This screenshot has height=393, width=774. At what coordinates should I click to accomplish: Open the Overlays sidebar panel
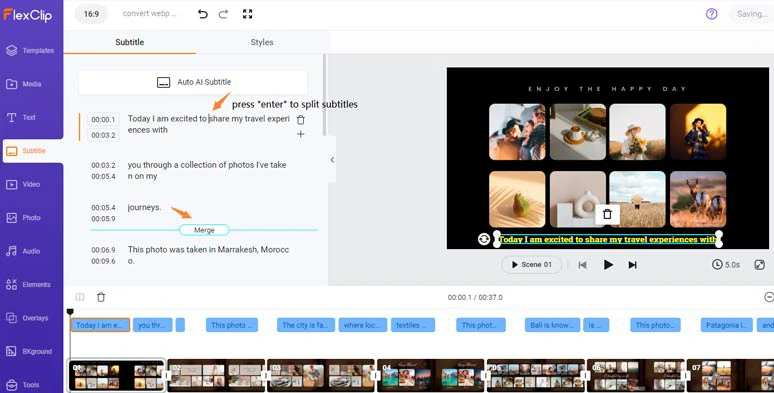31,318
